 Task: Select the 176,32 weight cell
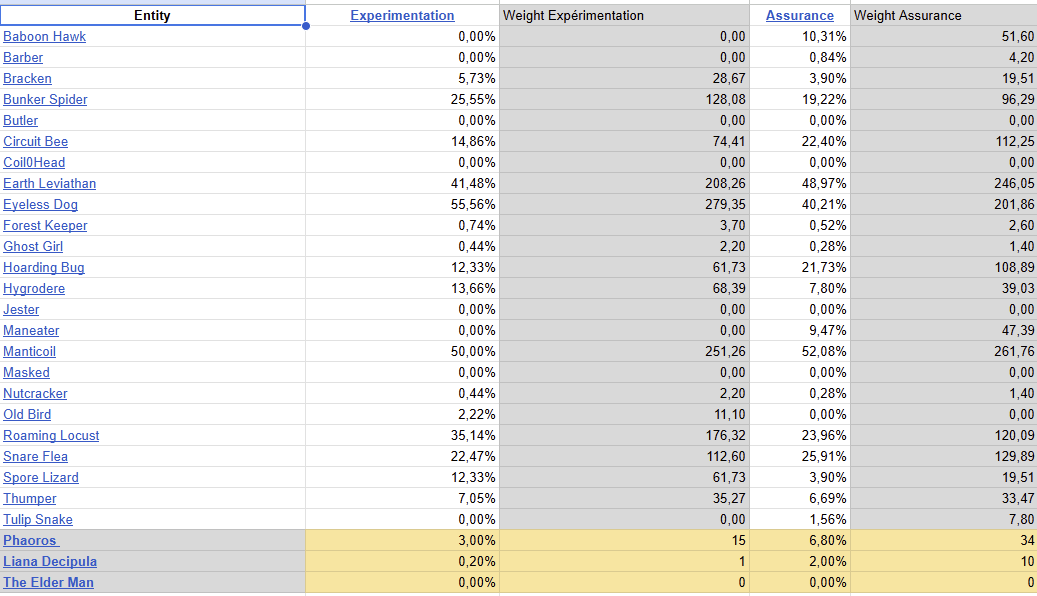[624, 435]
